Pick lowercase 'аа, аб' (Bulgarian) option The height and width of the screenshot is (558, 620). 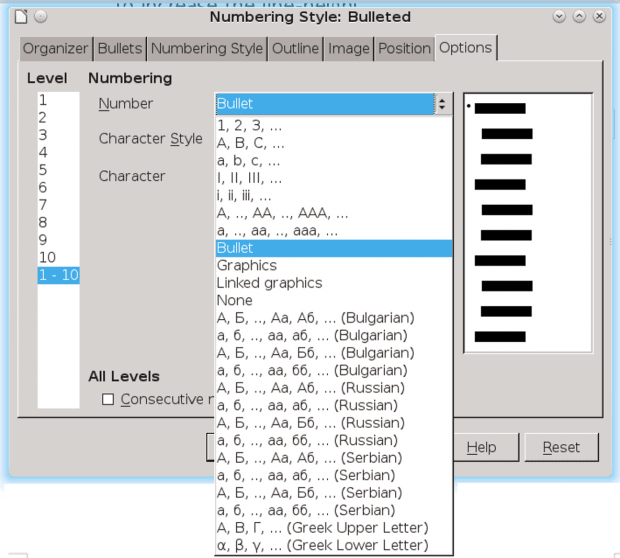click(334, 335)
